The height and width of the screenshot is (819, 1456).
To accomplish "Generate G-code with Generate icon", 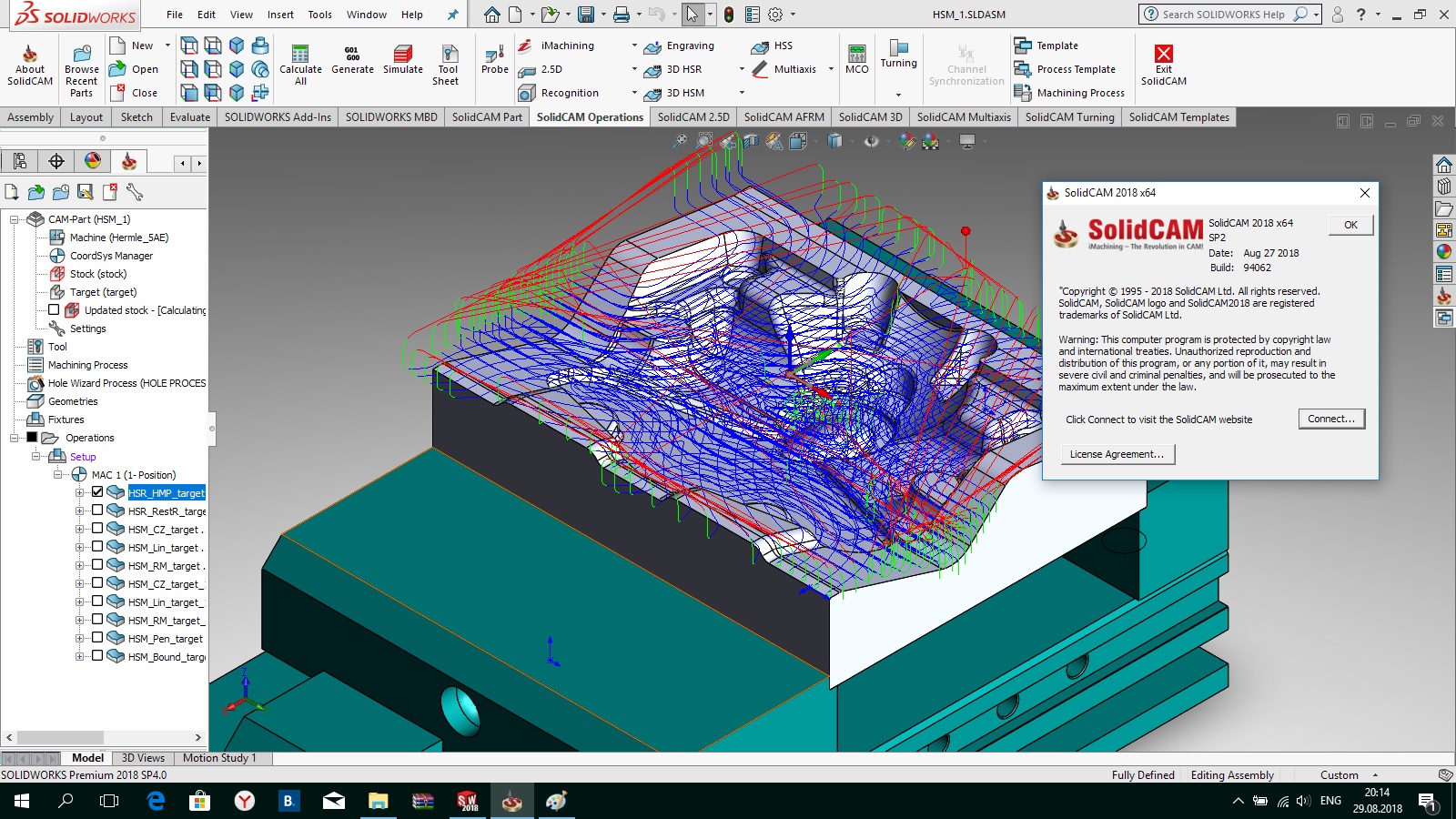I will click(x=352, y=60).
